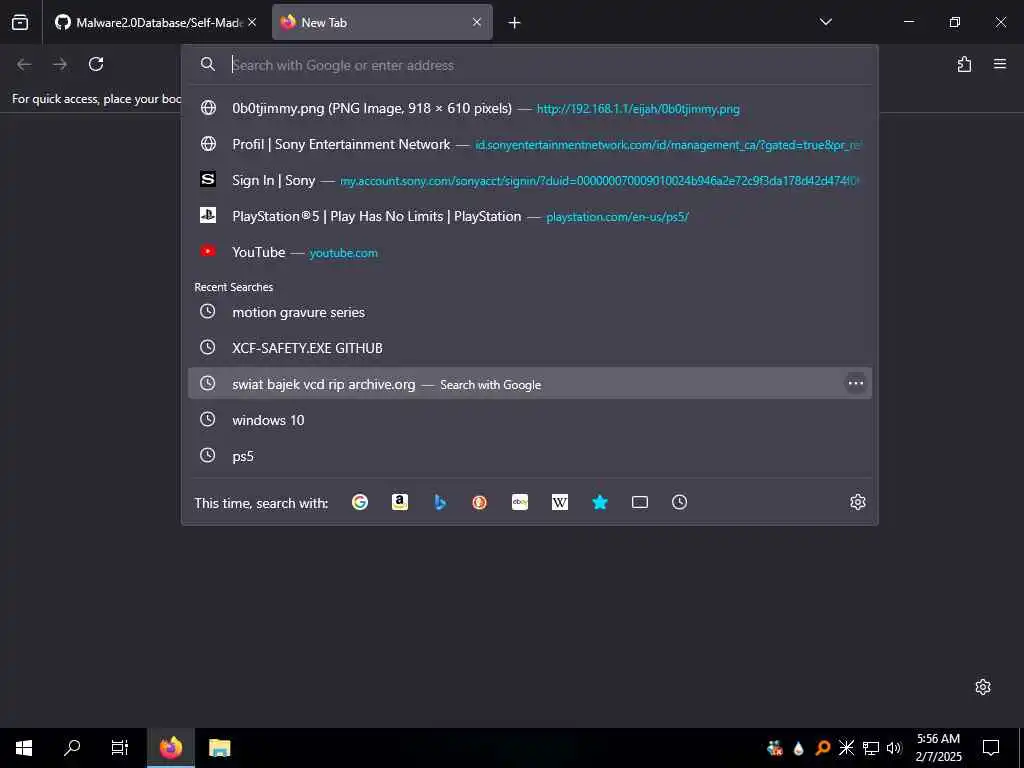Search this time with Bing

[440, 502]
